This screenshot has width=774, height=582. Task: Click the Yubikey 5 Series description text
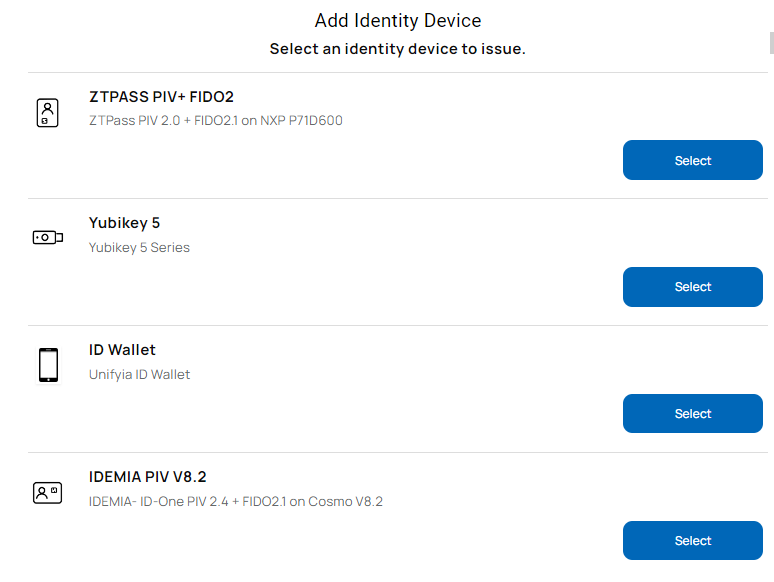(x=139, y=248)
